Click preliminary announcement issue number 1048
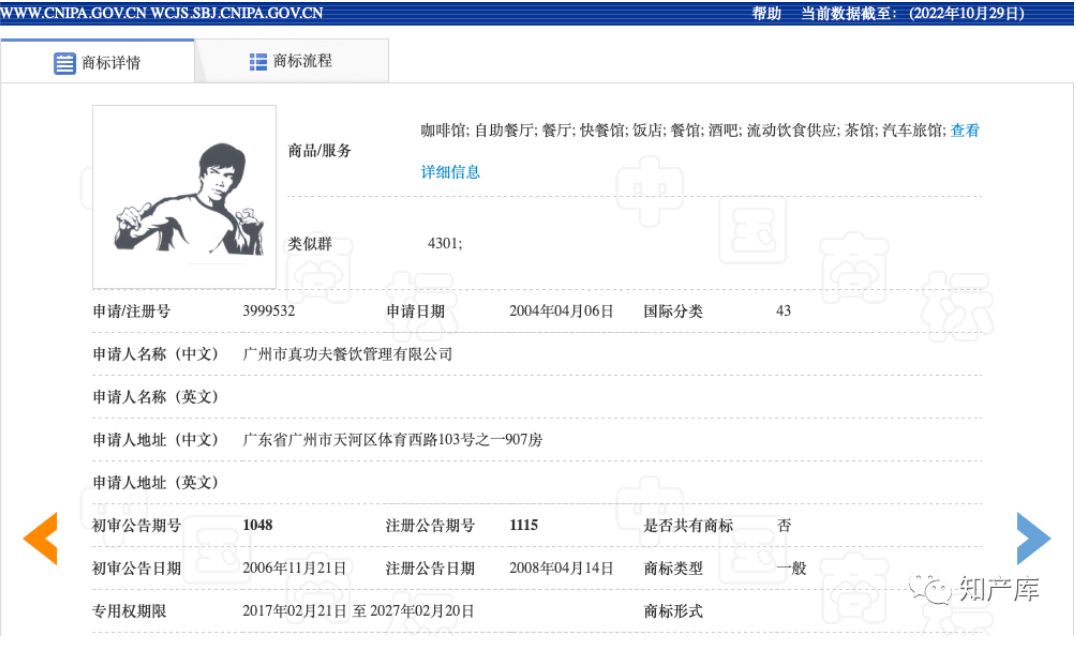This screenshot has width=1076, height=655. tap(258, 525)
